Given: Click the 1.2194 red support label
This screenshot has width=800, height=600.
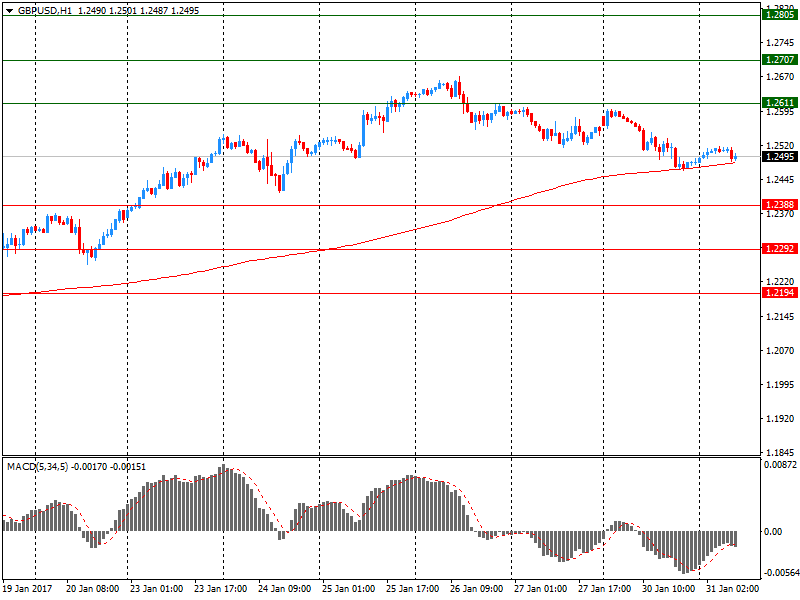Looking at the screenshot, I should click(x=780, y=292).
